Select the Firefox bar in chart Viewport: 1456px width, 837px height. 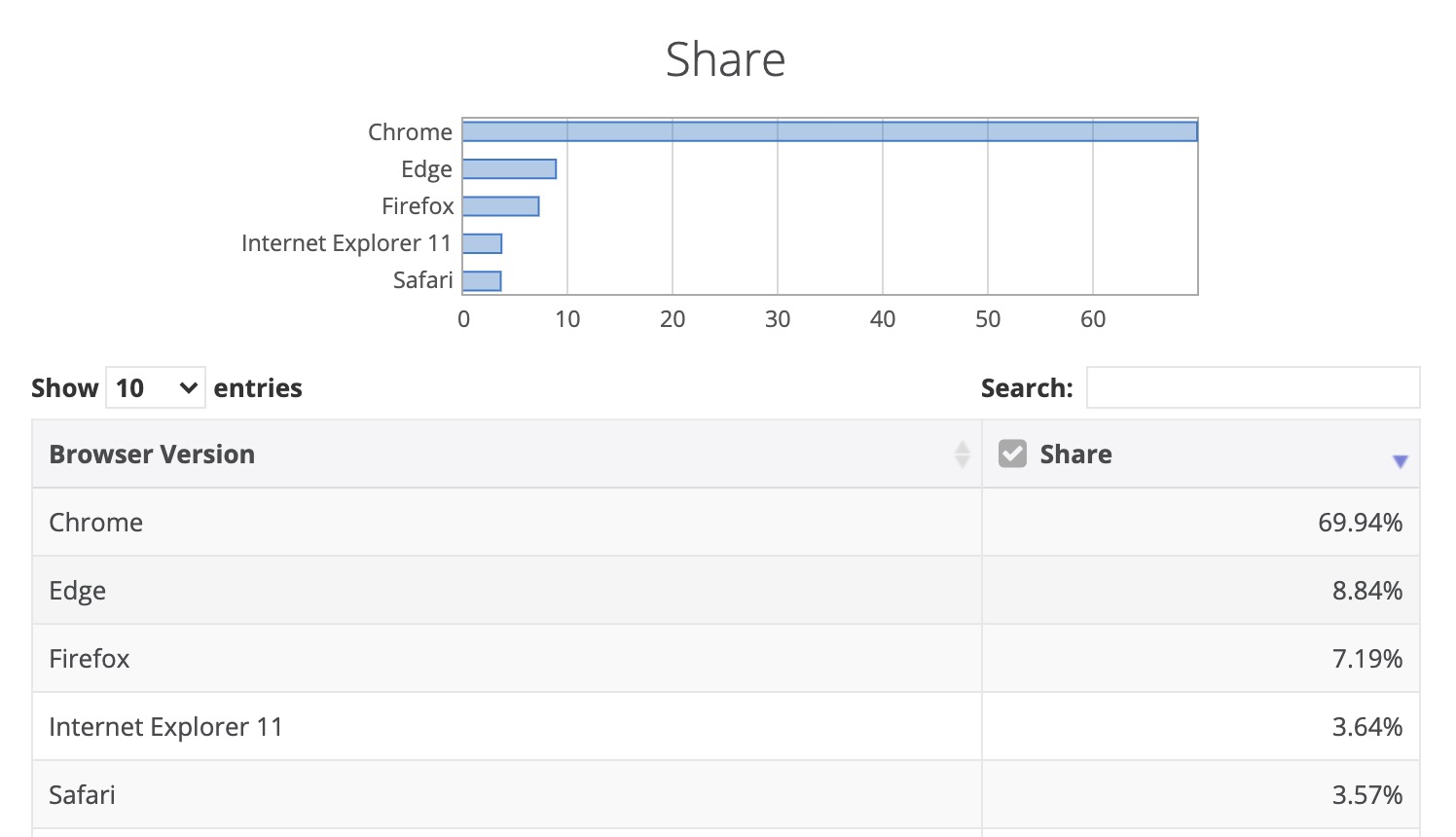(500, 206)
